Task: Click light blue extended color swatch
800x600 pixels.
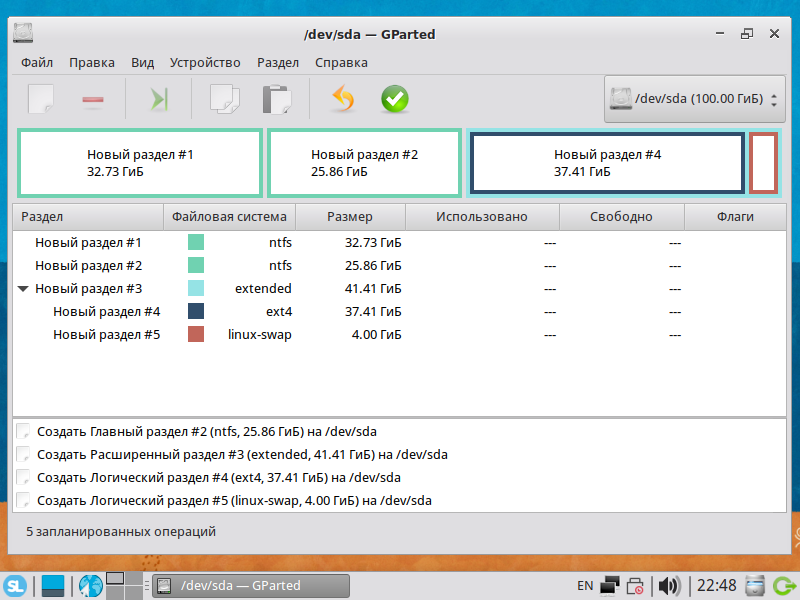Action: coord(196,288)
